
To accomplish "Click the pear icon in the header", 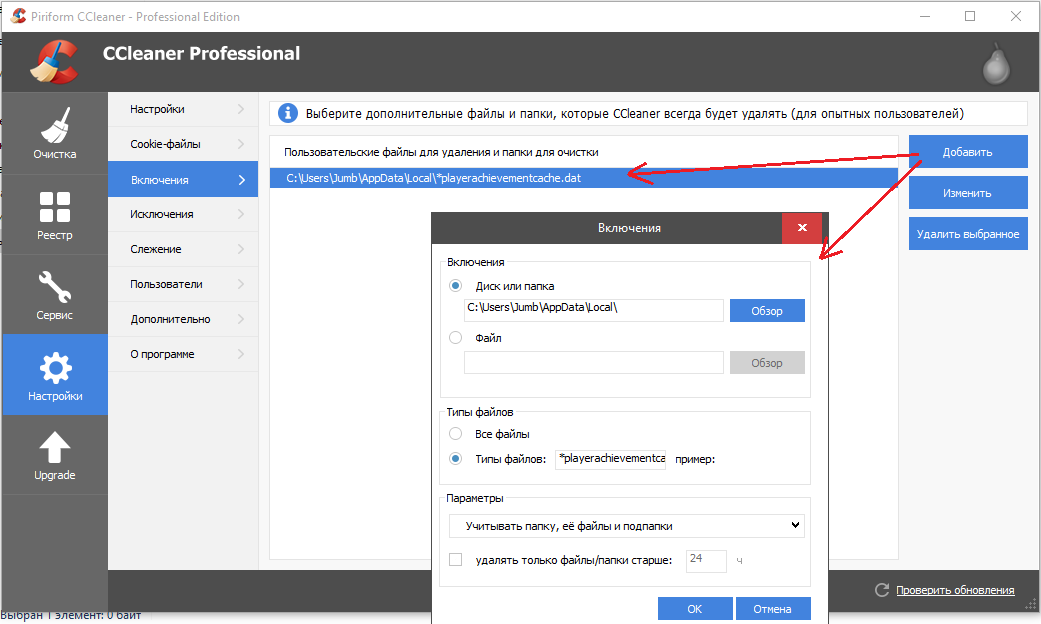I will pyautogui.click(x=996, y=64).
